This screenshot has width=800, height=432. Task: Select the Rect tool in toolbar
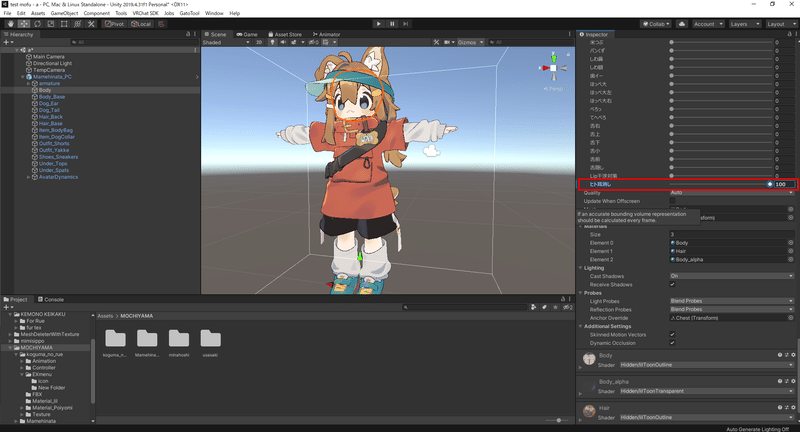[64, 24]
